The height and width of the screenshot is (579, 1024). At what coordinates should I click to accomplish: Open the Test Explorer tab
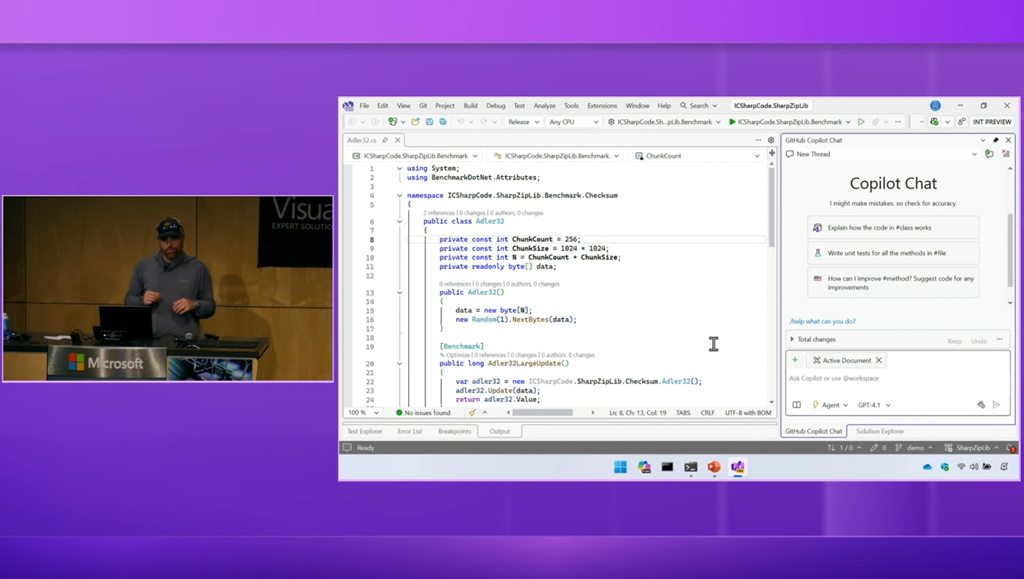click(364, 431)
